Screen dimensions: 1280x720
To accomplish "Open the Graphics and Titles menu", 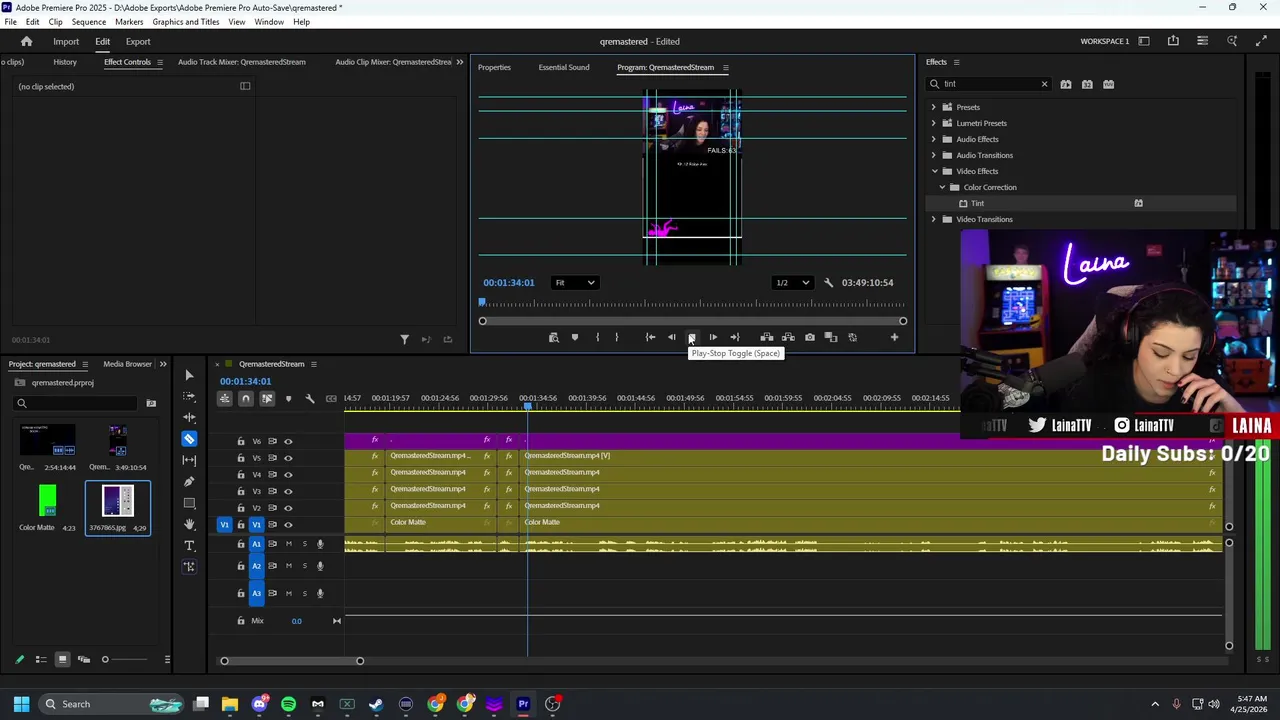I will [x=186, y=22].
